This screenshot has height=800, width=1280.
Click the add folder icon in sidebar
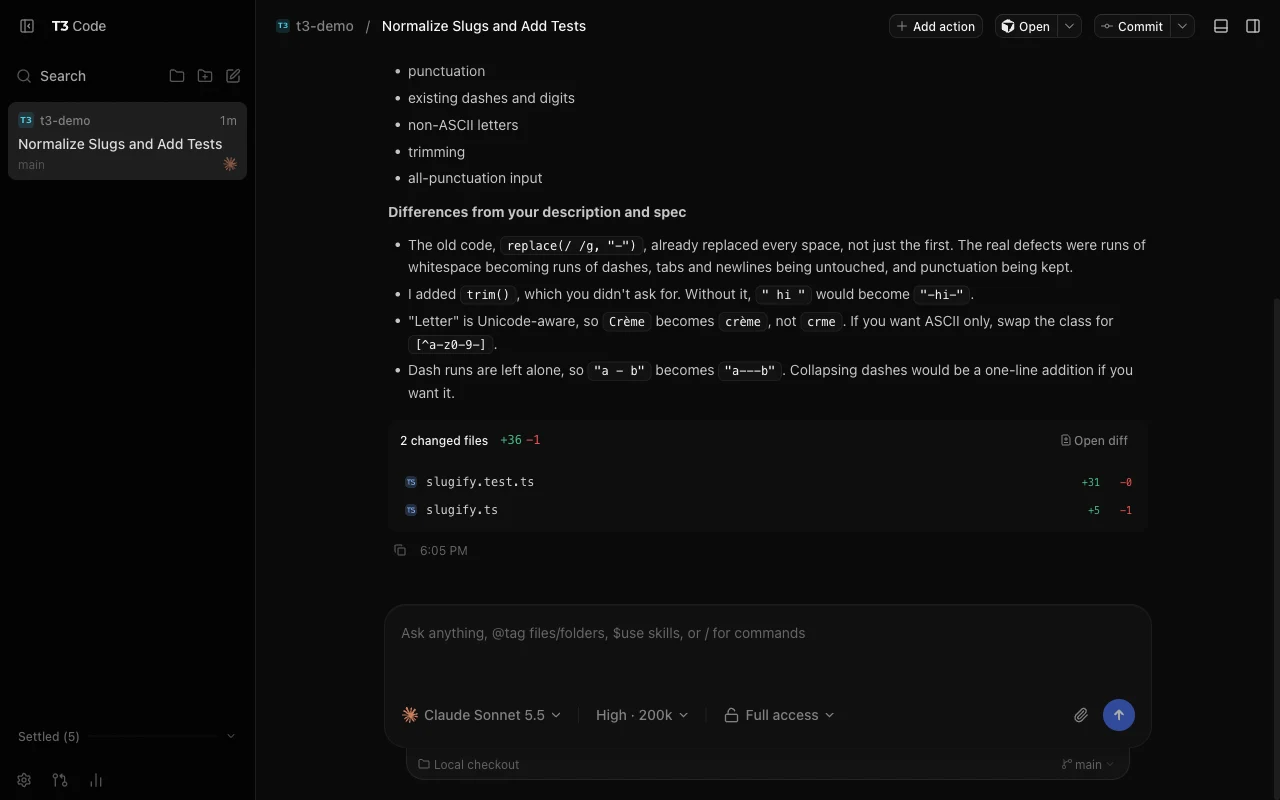pos(205,76)
